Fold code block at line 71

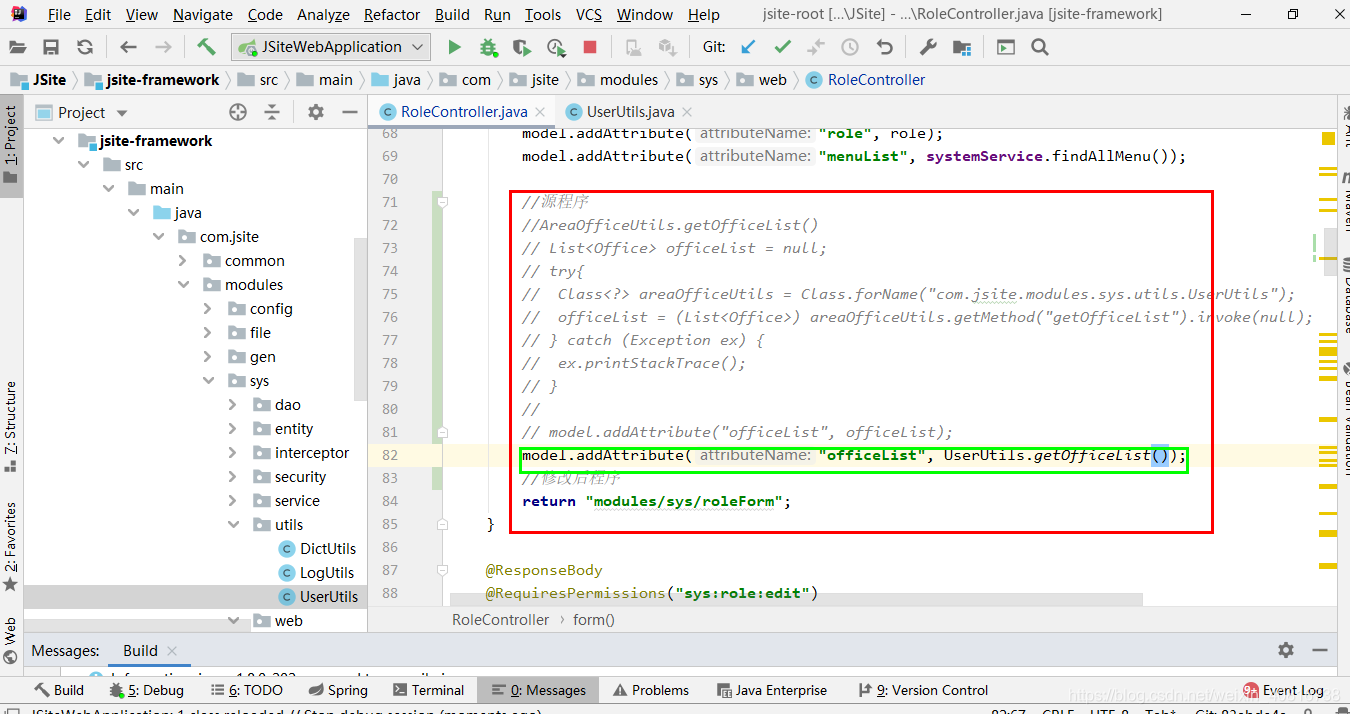[442, 202]
